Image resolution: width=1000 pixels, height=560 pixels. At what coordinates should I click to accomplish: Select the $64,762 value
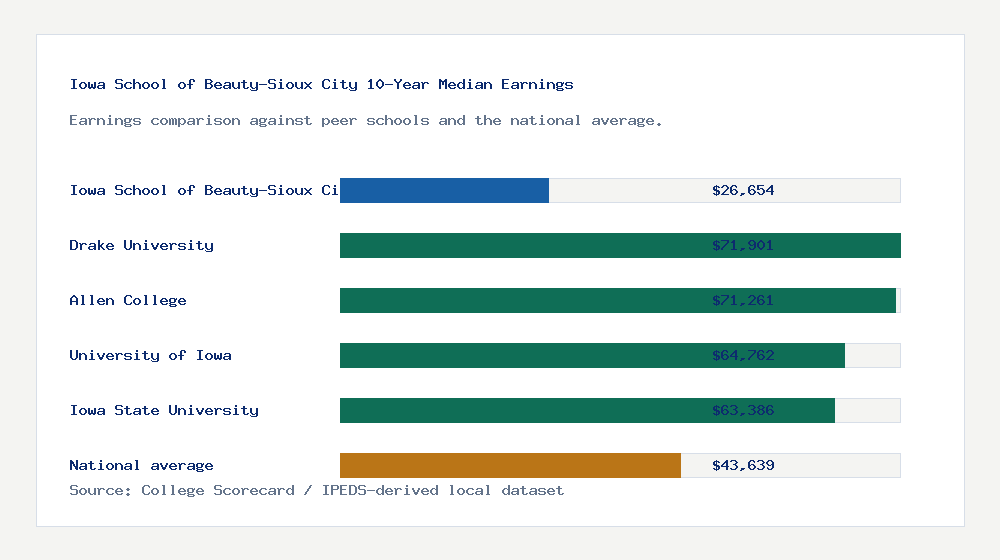743,355
